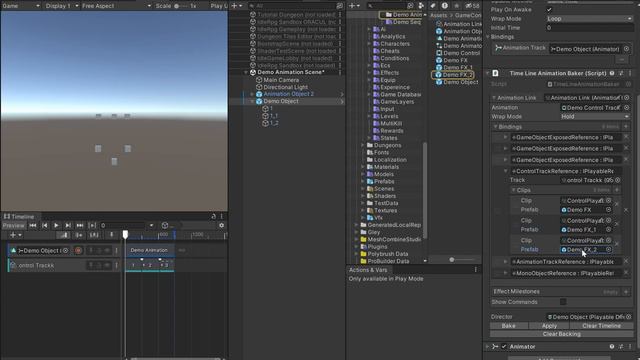Click the Bake button
The height and width of the screenshot is (360, 640).
pos(509,326)
